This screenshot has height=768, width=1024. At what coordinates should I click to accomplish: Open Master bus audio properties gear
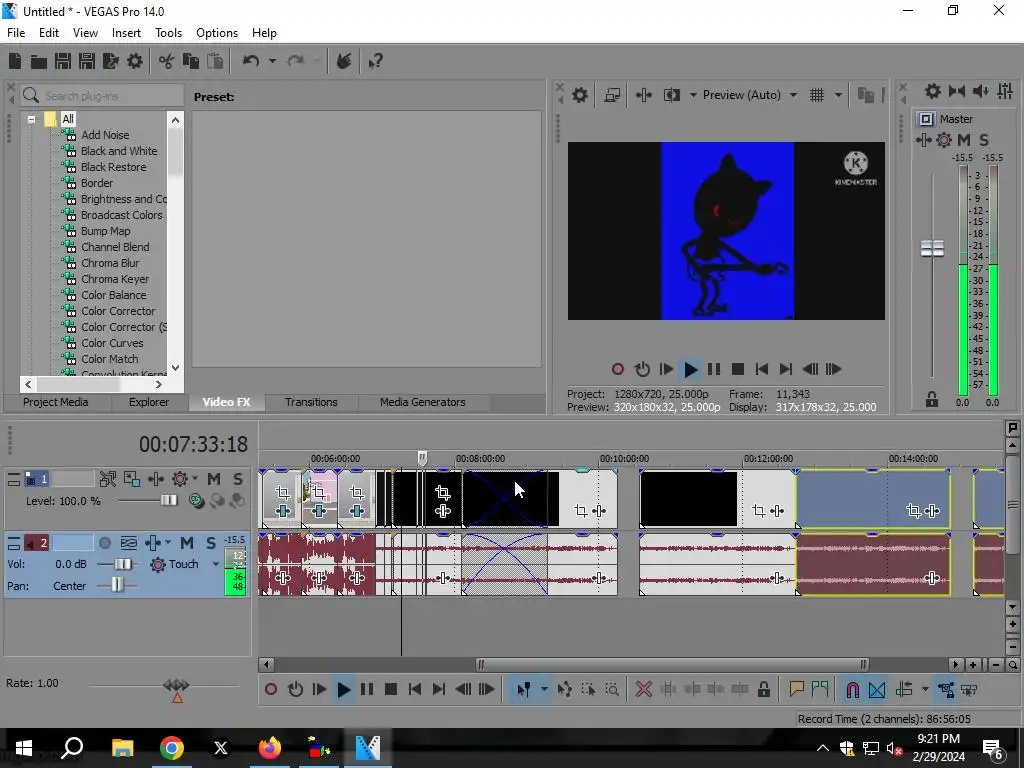(x=933, y=91)
